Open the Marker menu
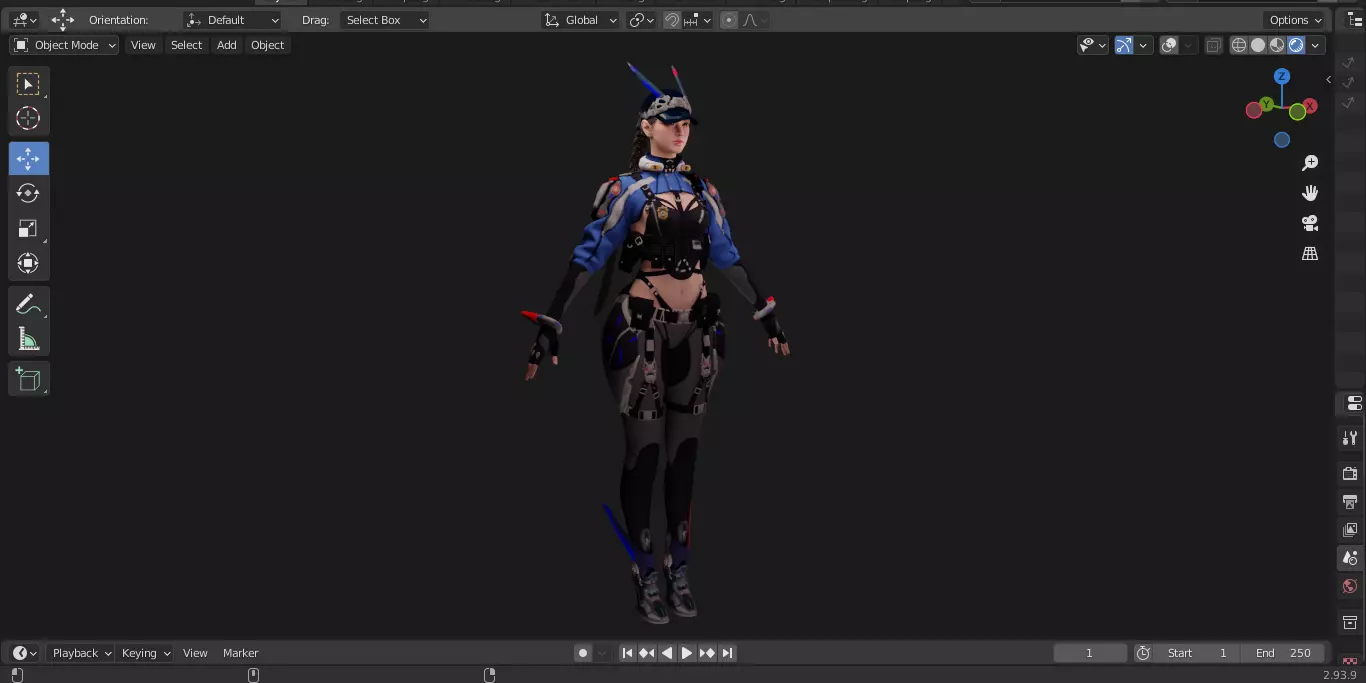 point(240,653)
